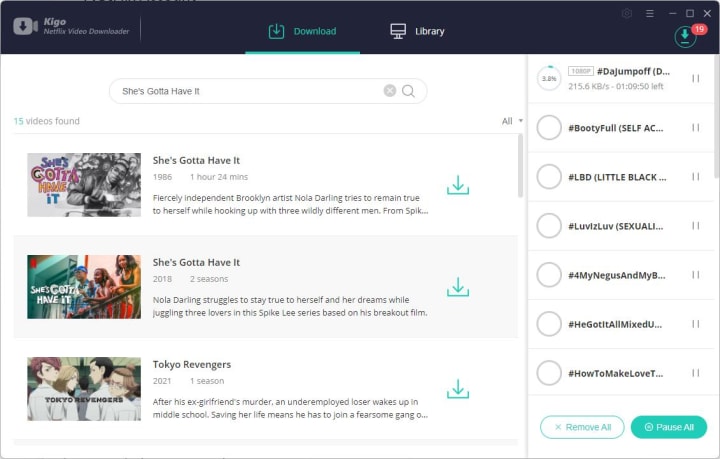Image resolution: width=720 pixels, height=459 pixels.
Task: Download Tokyo Revengers
Action: click(x=458, y=388)
